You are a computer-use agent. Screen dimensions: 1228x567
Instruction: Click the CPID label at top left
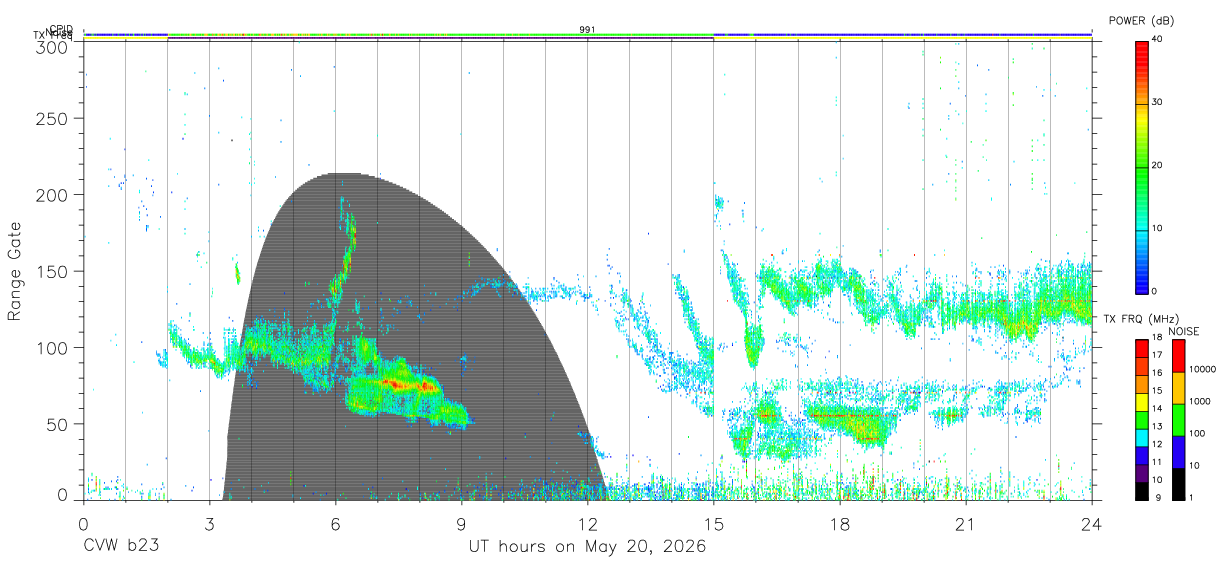[61, 29]
